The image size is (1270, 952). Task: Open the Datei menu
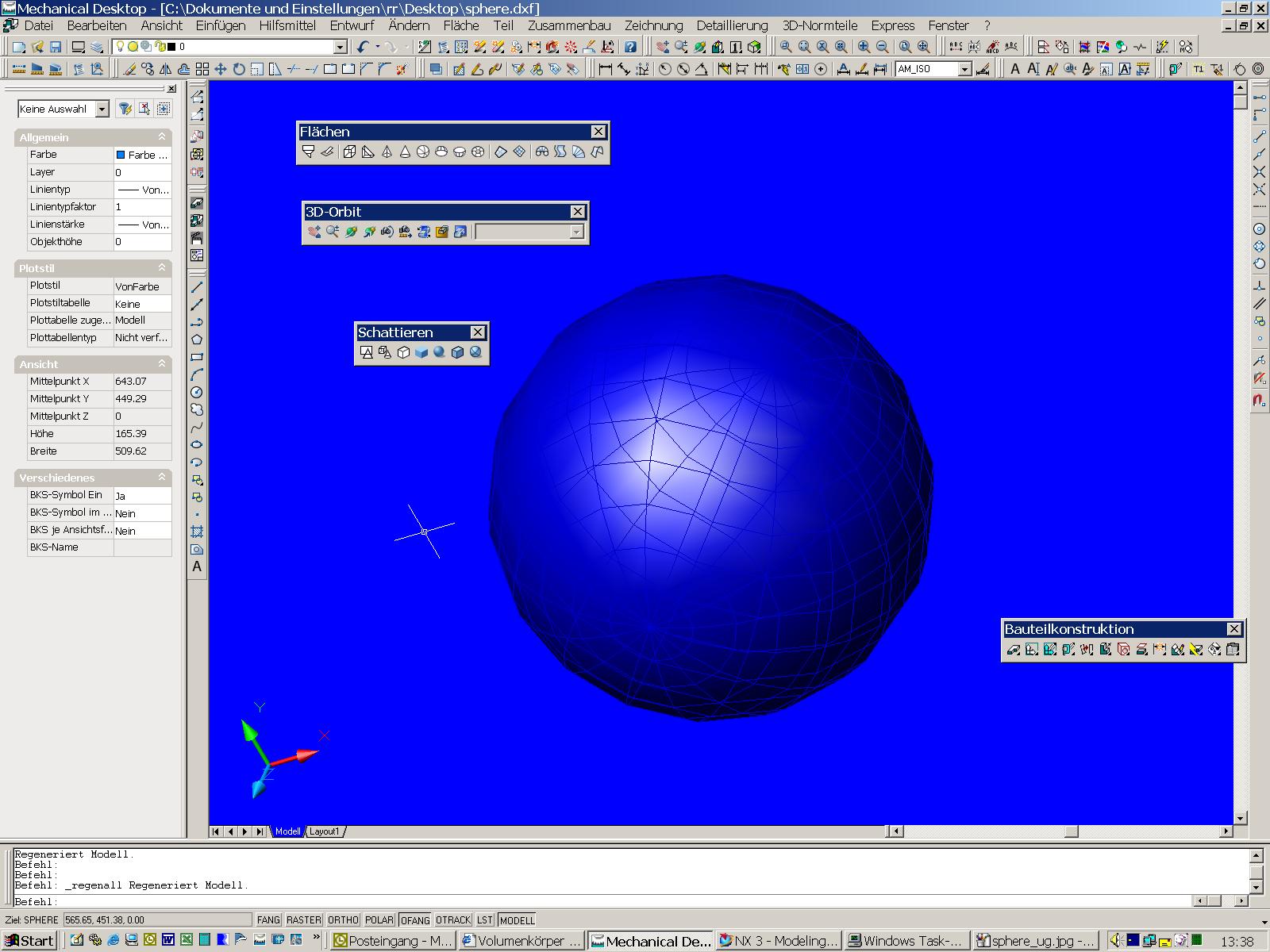click(39, 25)
